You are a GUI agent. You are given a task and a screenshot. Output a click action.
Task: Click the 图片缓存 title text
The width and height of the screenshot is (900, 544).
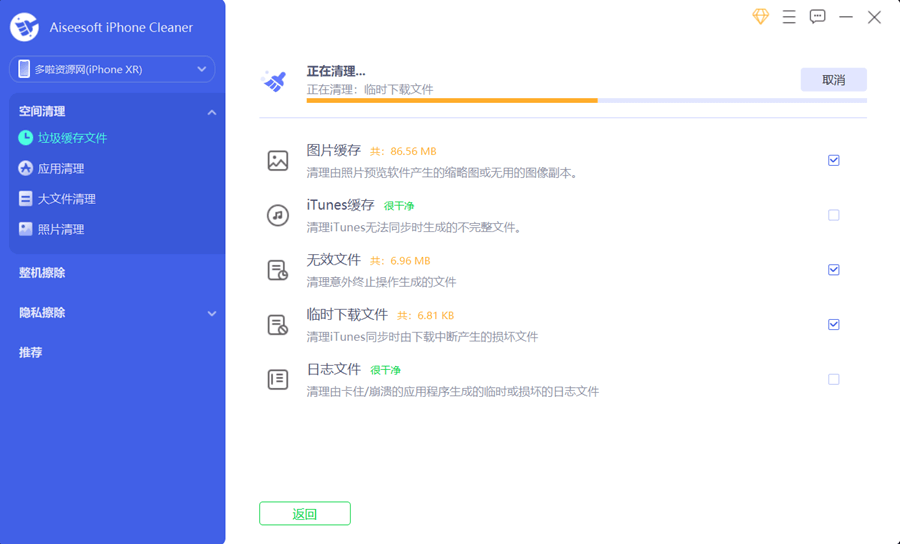point(333,150)
